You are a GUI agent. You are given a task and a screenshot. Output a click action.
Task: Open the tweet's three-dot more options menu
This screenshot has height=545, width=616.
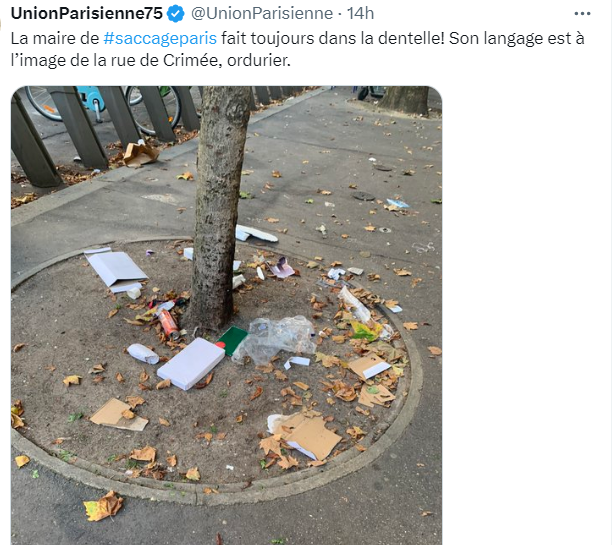(582, 14)
